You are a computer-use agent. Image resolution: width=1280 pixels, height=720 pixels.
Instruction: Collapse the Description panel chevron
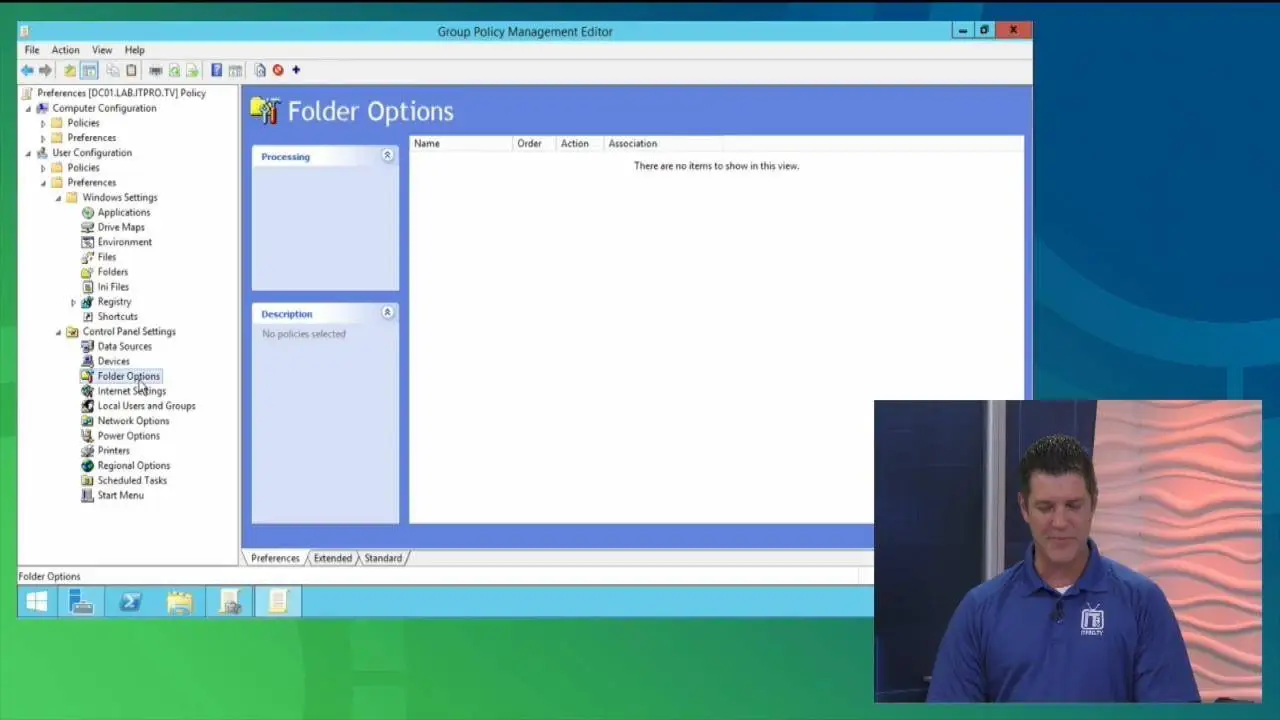[x=387, y=313]
